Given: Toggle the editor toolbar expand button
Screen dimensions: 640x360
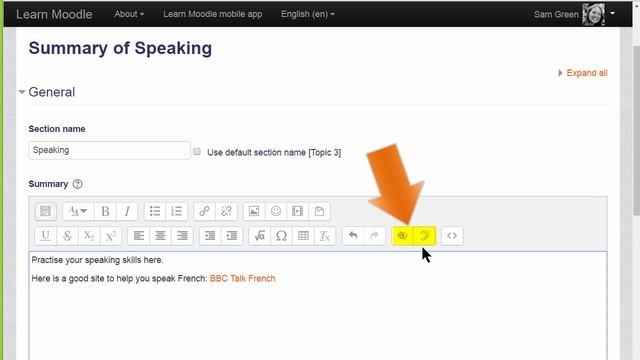Looking at the screenshot, I should pyautogui.click(x=45, y=211).
